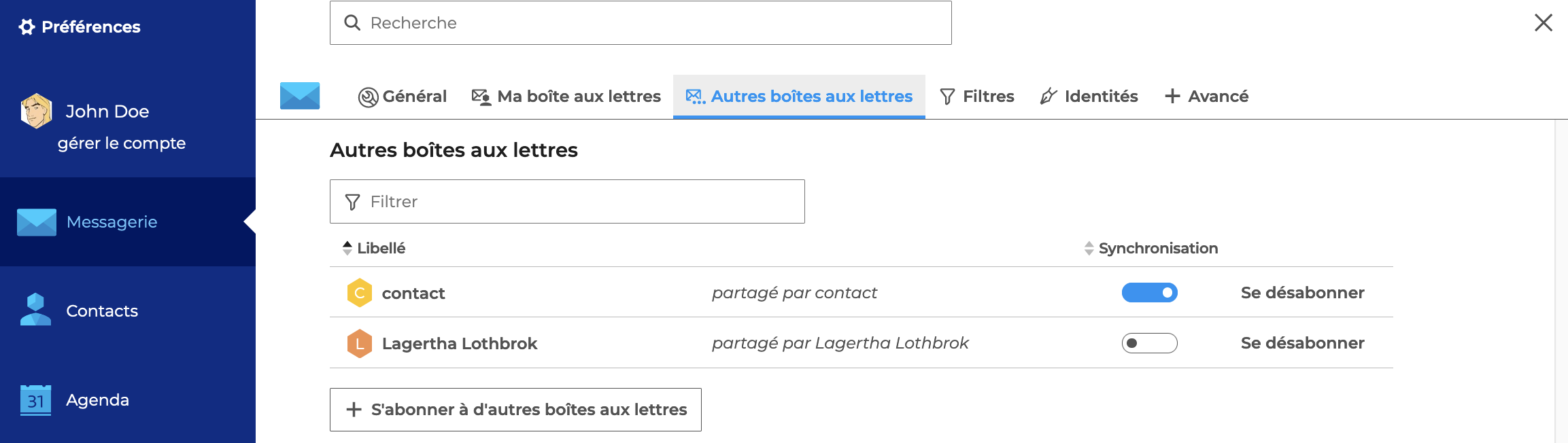
Task: Focus the Filtrer input field
Action: (567, 202)
